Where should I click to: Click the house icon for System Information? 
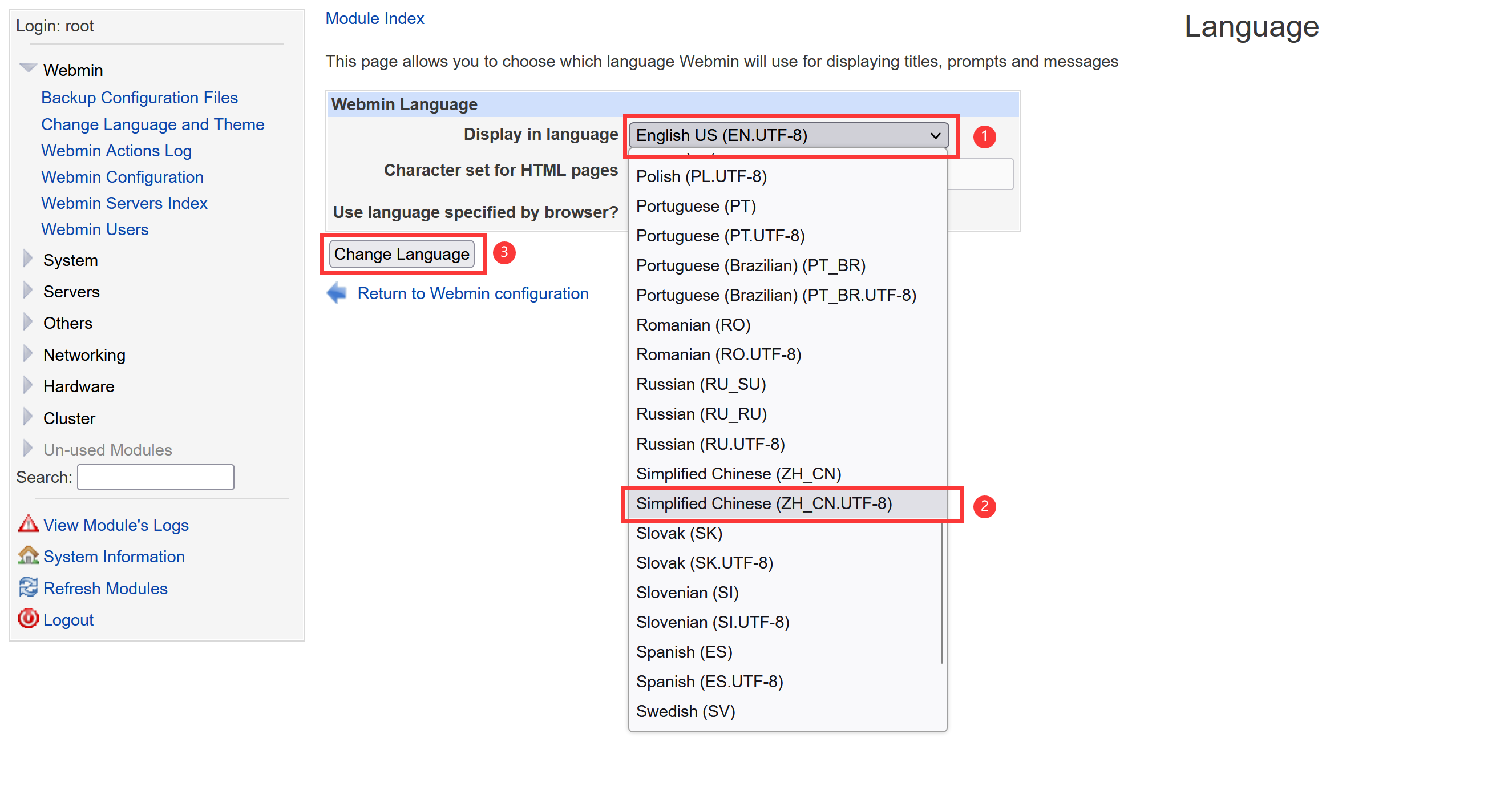[x=27, y=555]
